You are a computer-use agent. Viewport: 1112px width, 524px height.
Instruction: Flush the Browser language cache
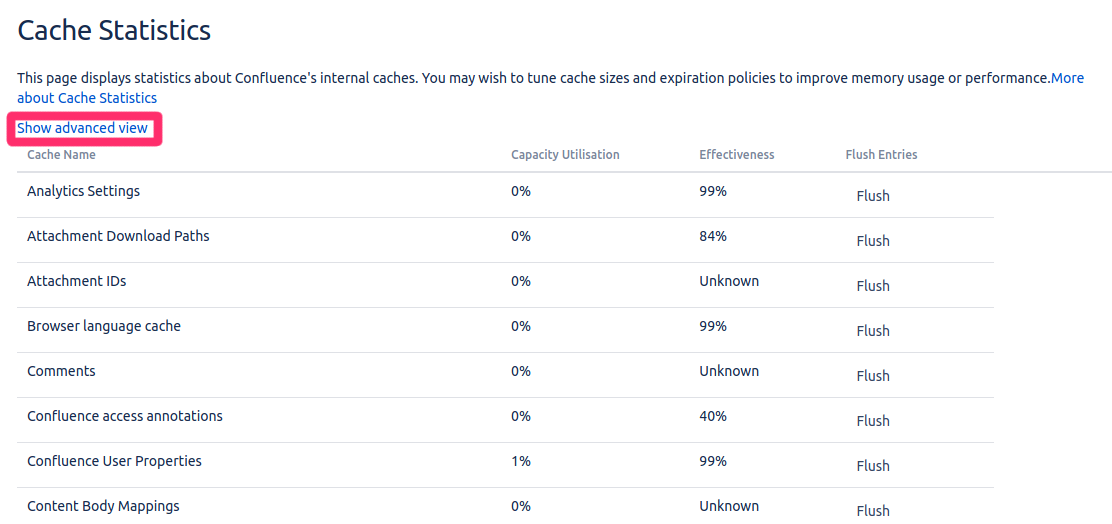872,331
